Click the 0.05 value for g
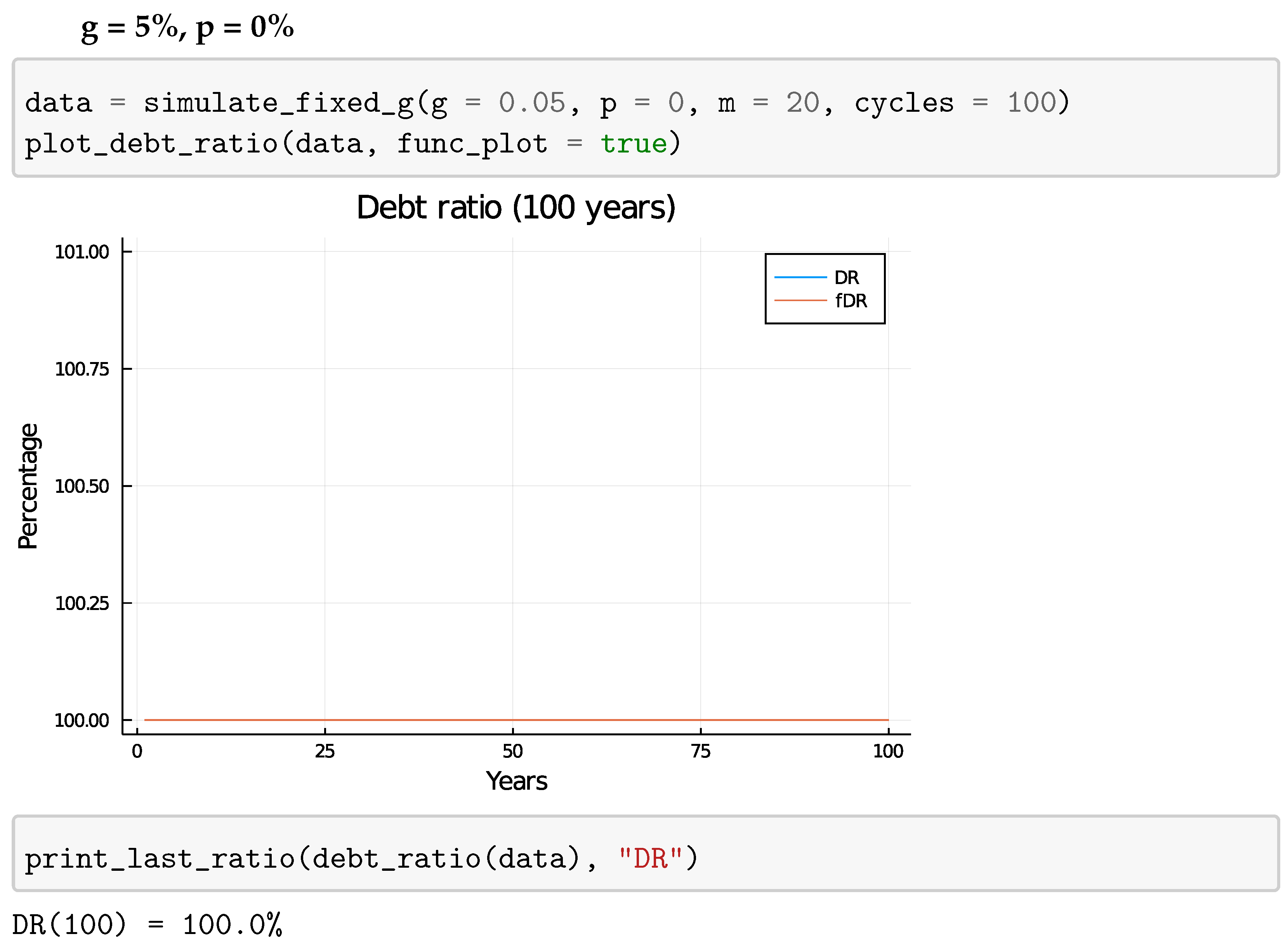This screenshot has width=1288, height=948. (531, 103)
